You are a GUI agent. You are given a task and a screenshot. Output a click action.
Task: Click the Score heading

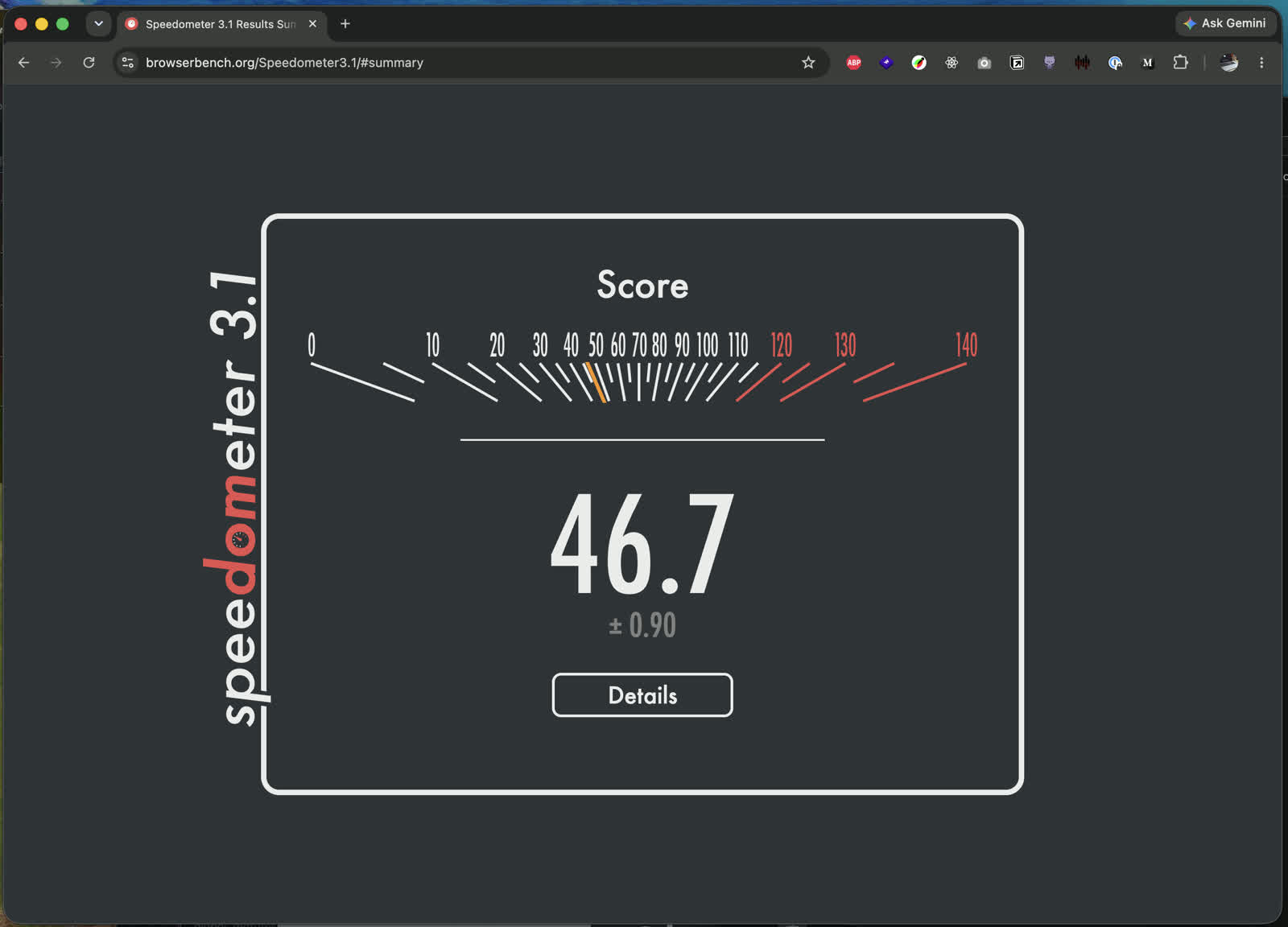642,285
